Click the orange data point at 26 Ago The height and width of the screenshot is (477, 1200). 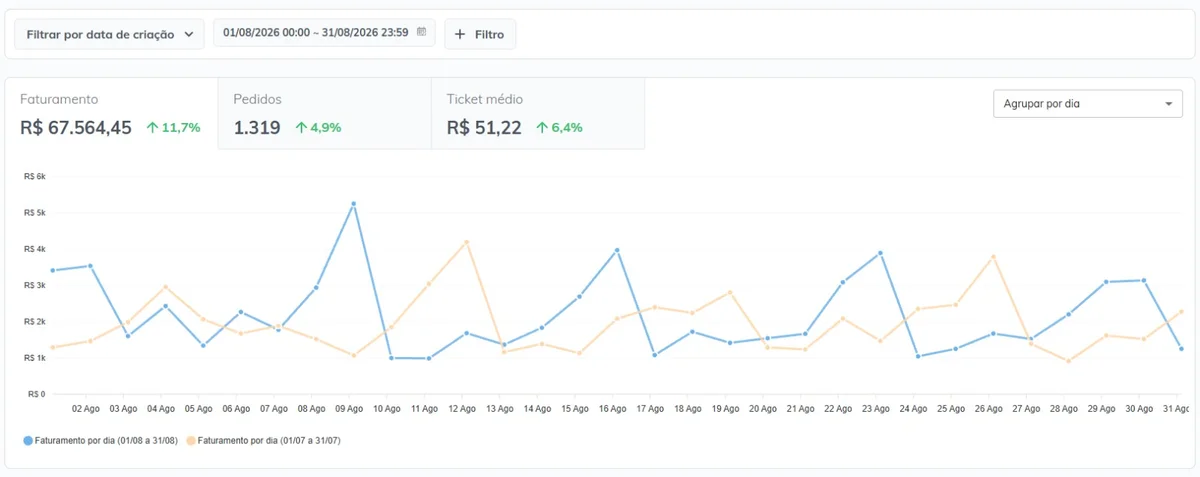pos(993,257)
